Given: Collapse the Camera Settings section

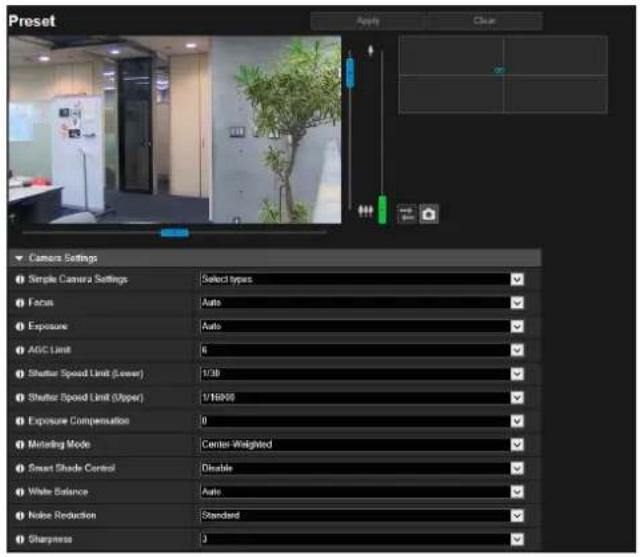Looking at the screenshot, I should pyautogui.click(x=19, y=258).
